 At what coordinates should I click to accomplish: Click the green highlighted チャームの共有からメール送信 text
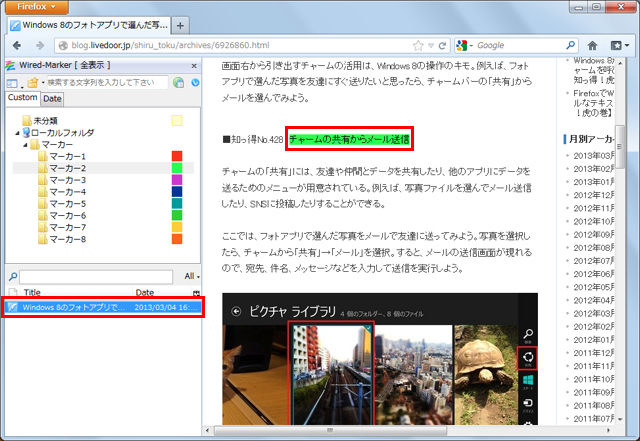pos(349,140)
